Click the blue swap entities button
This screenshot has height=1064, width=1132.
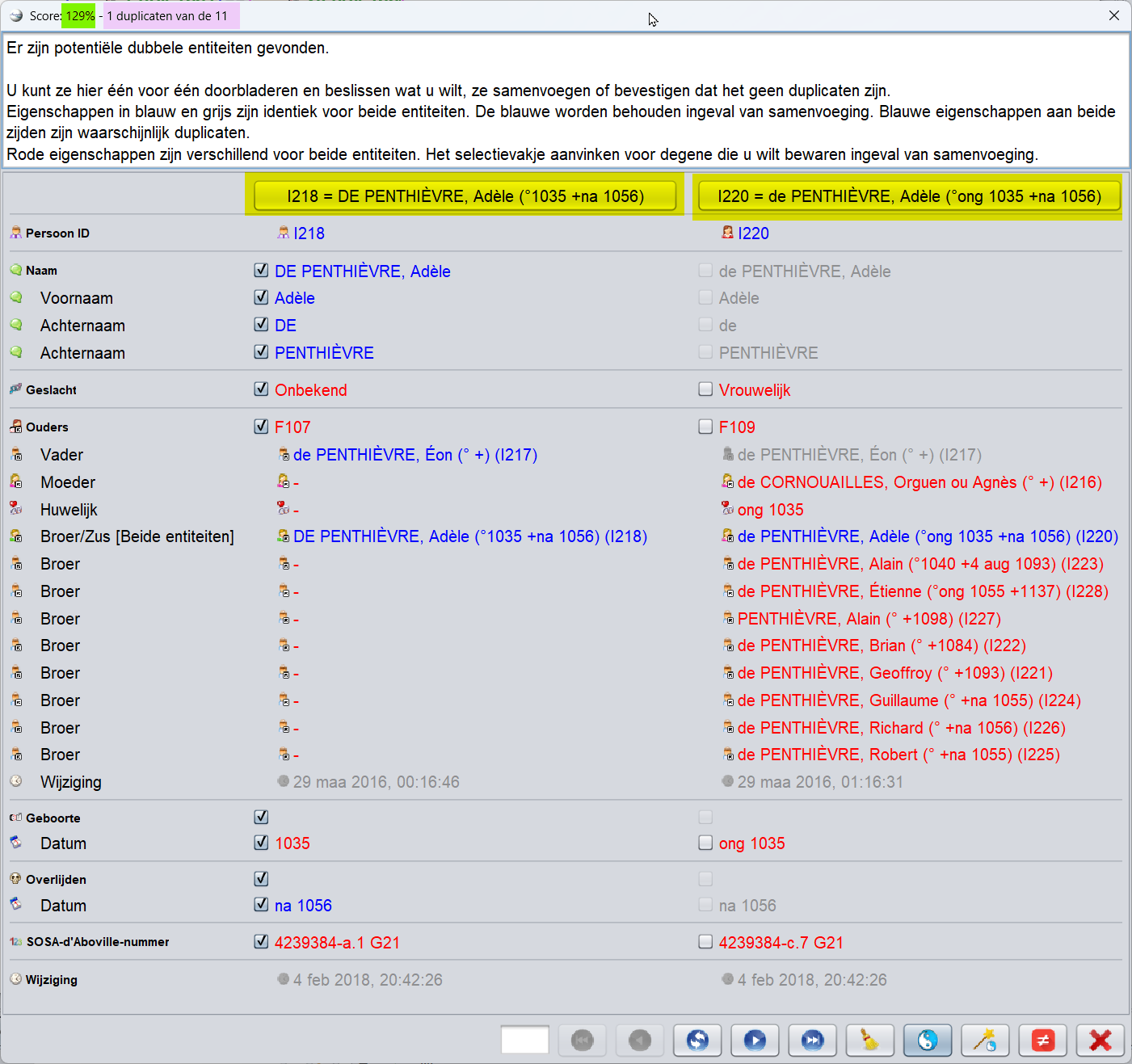(x=697, y=1040)
